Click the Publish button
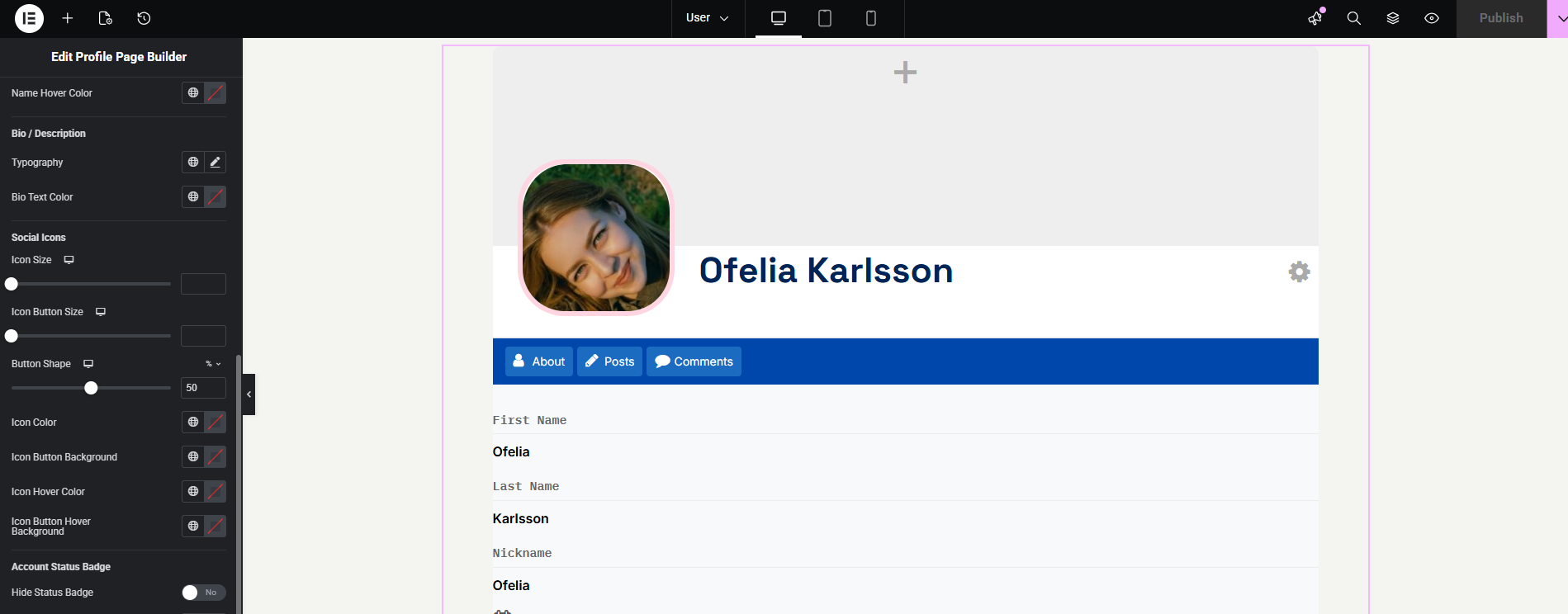 click(x=1501, y=18)
